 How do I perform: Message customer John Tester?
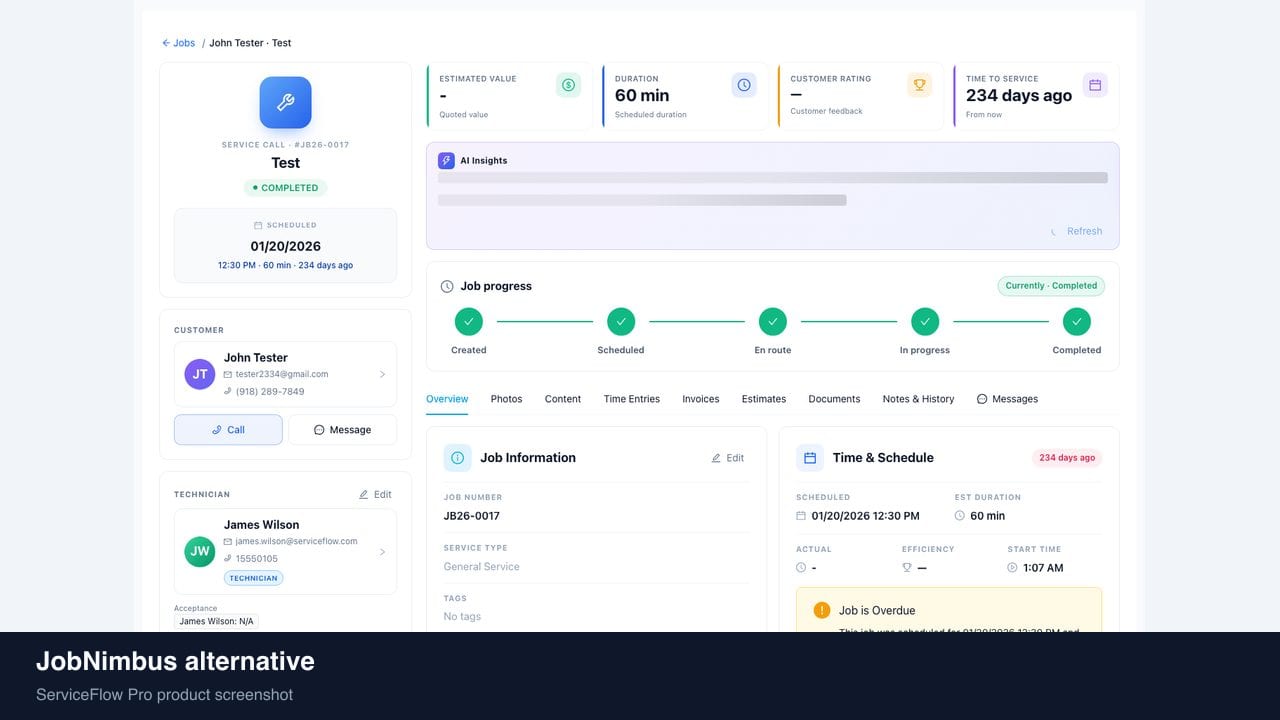[x=342, y=430]
